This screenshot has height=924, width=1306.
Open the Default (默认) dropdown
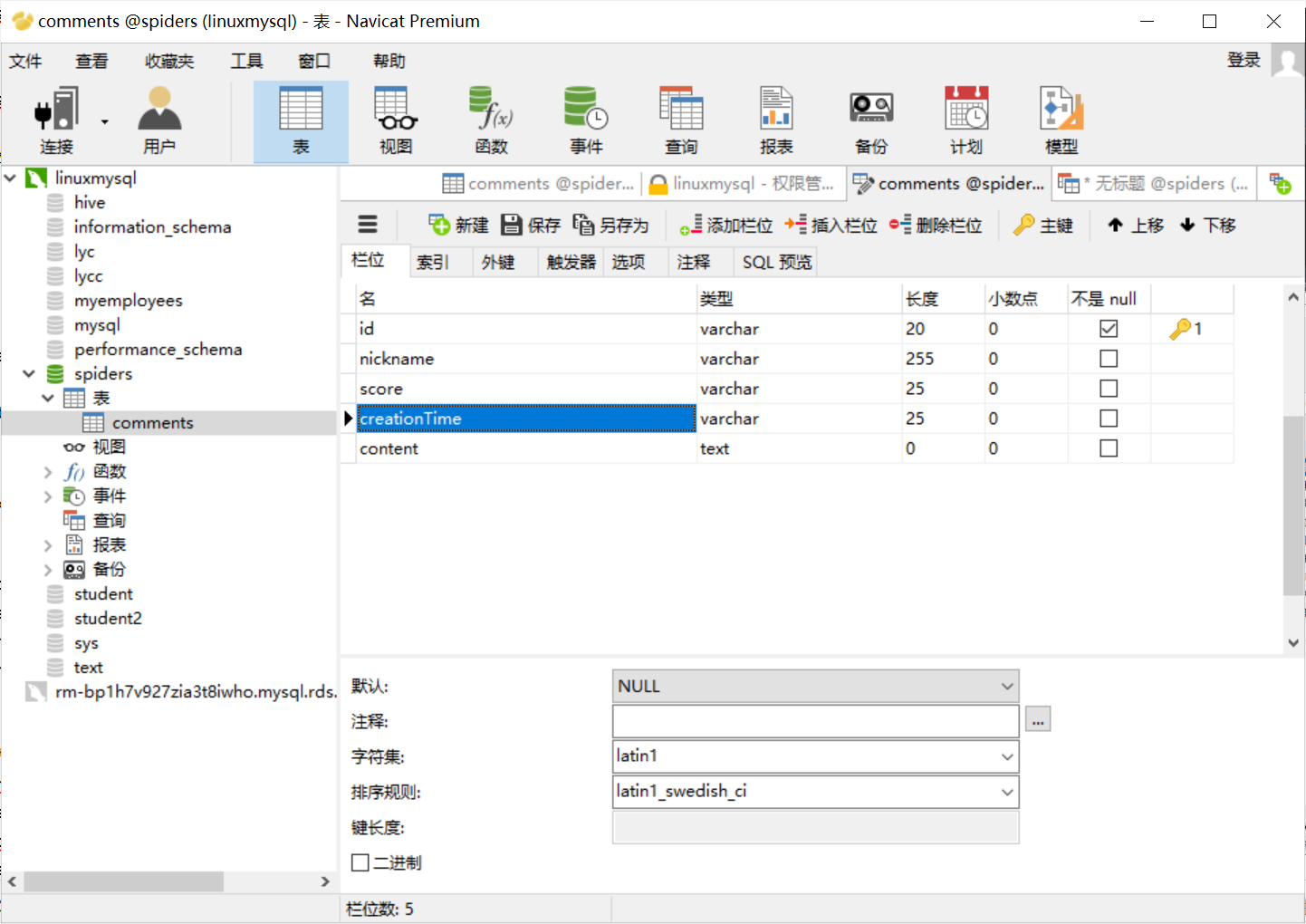click(1007, 687)
